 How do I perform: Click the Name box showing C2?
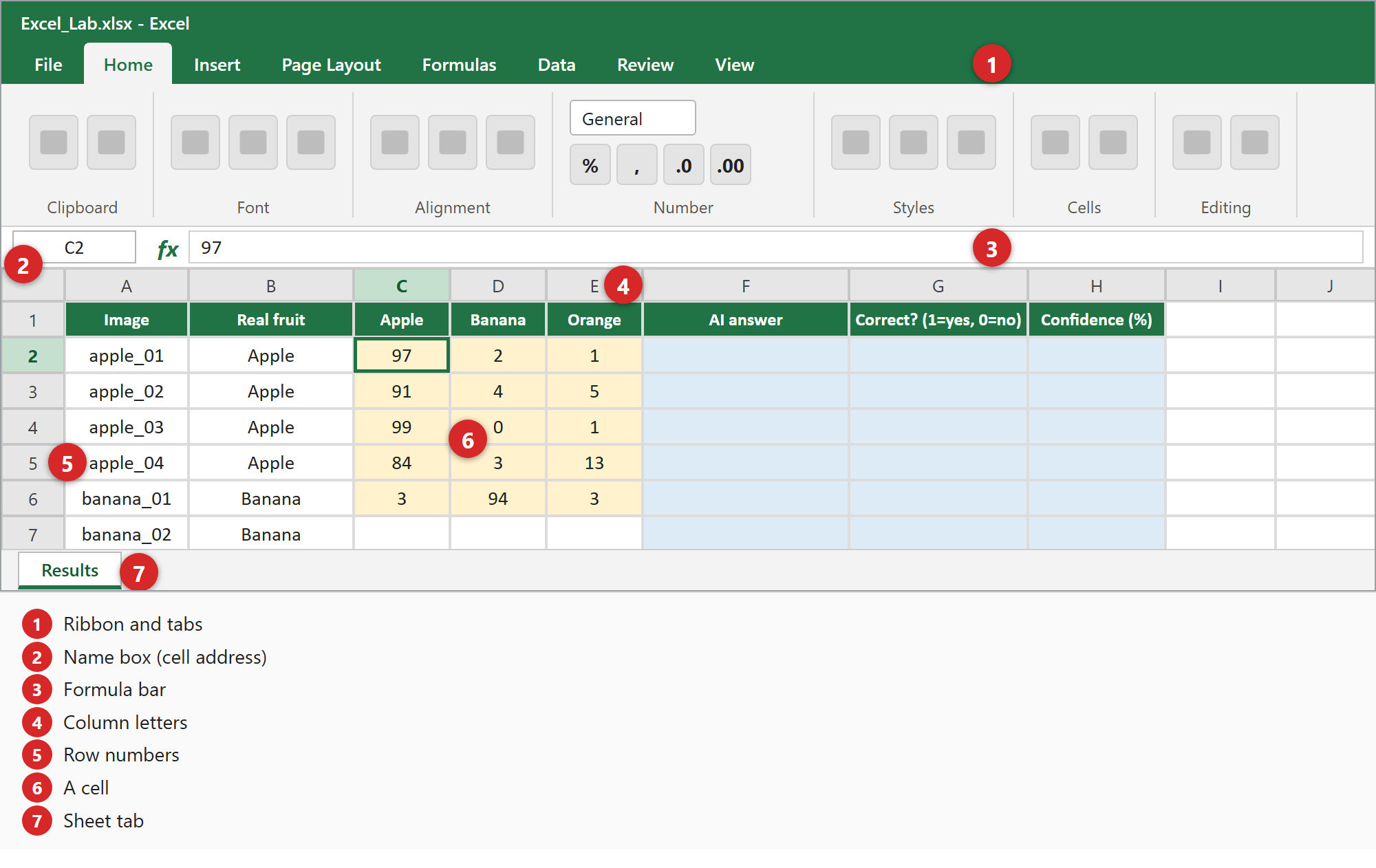(x=74, y=248)
